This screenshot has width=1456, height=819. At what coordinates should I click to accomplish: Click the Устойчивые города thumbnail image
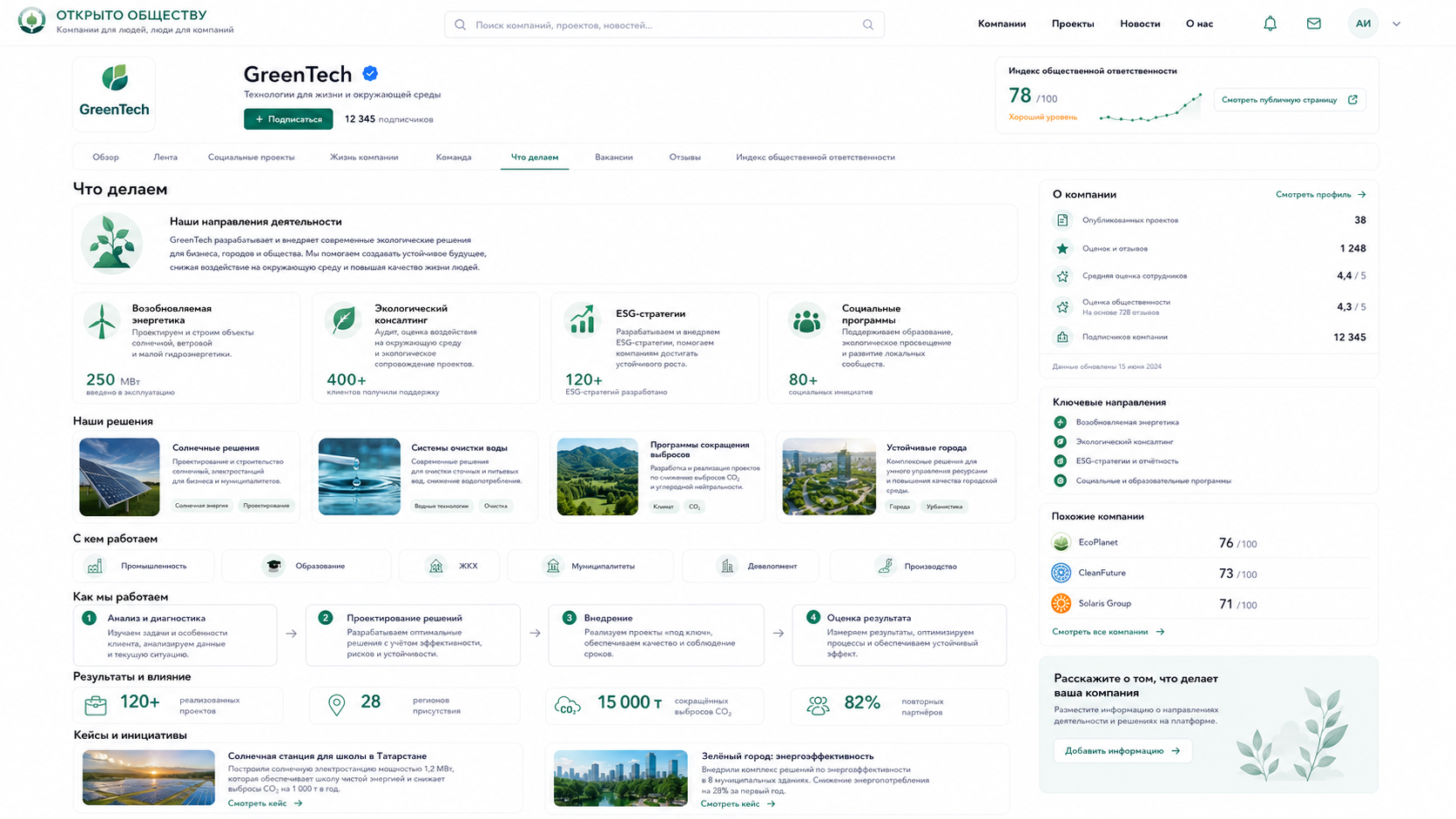829,477
